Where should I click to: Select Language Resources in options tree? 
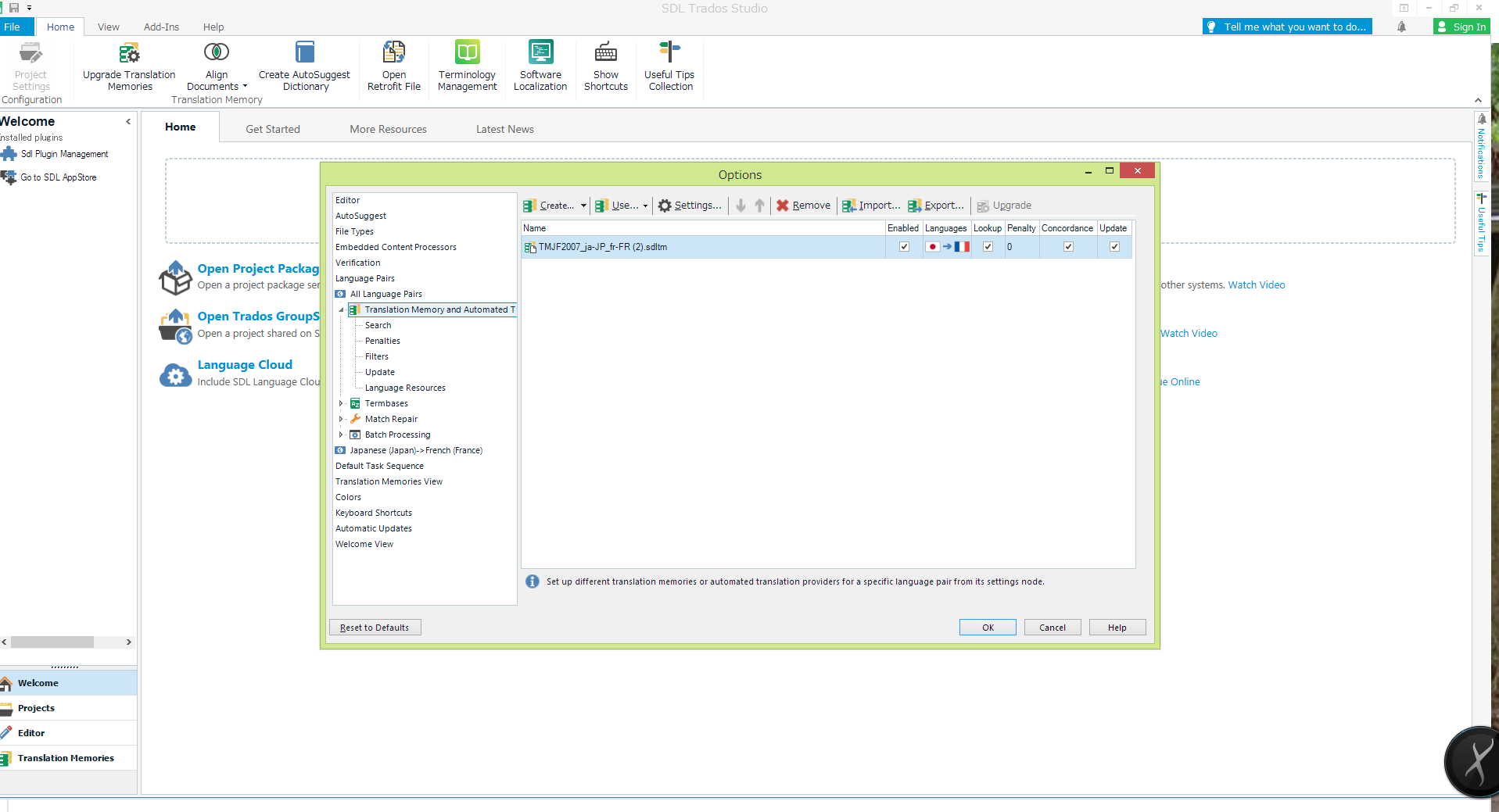pyautogui.click(x=405, y=388)
